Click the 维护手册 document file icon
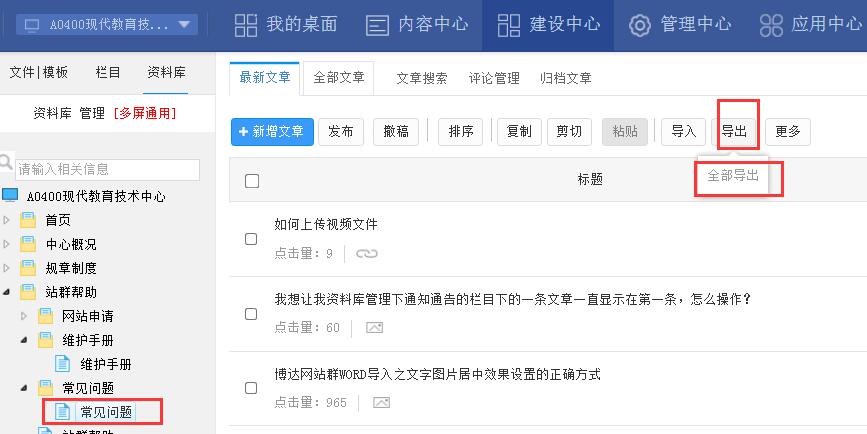This screenshot has width=867, height=434. (63, 364)
